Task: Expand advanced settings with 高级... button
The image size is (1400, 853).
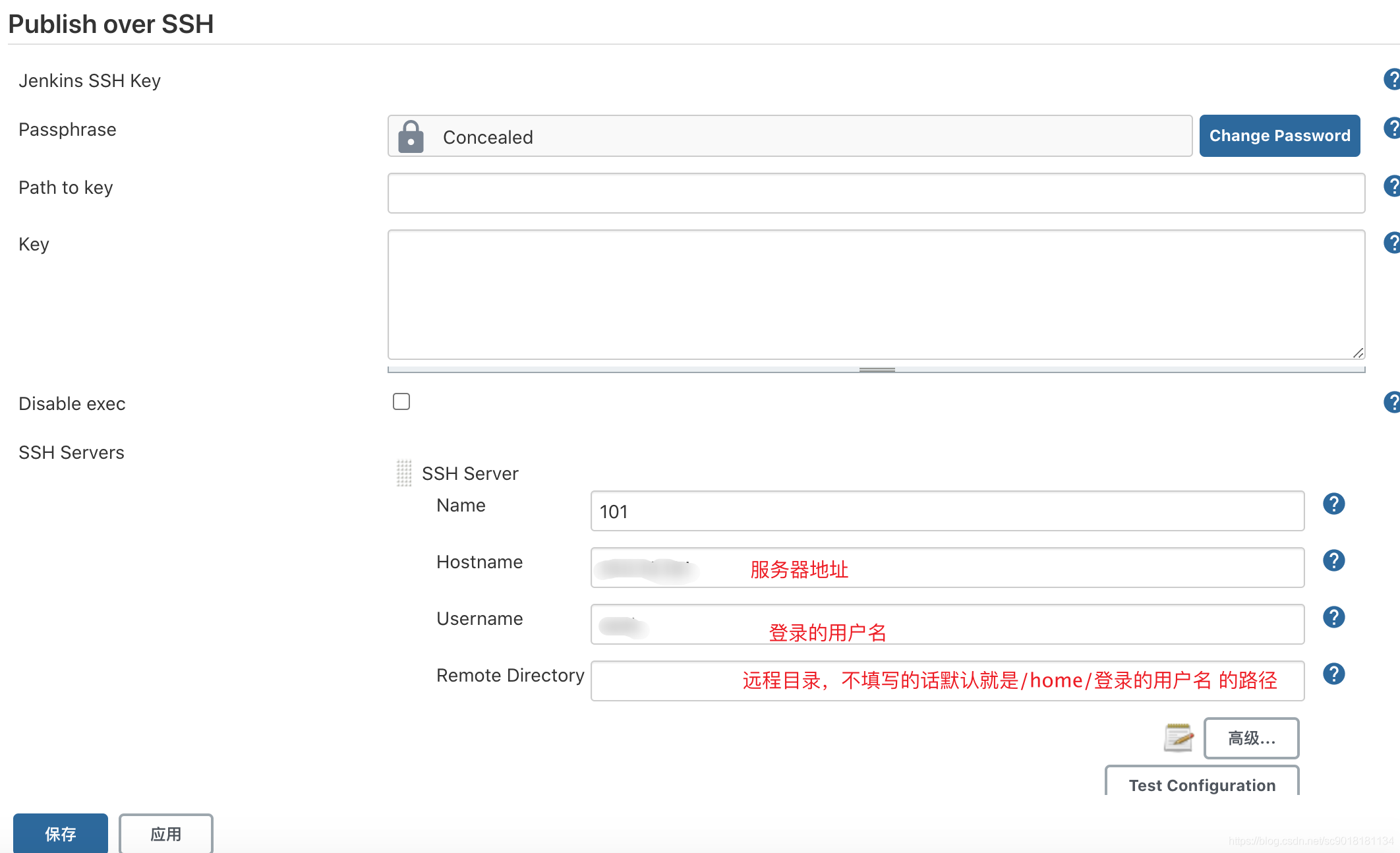Action: [x=1251, y=738]
